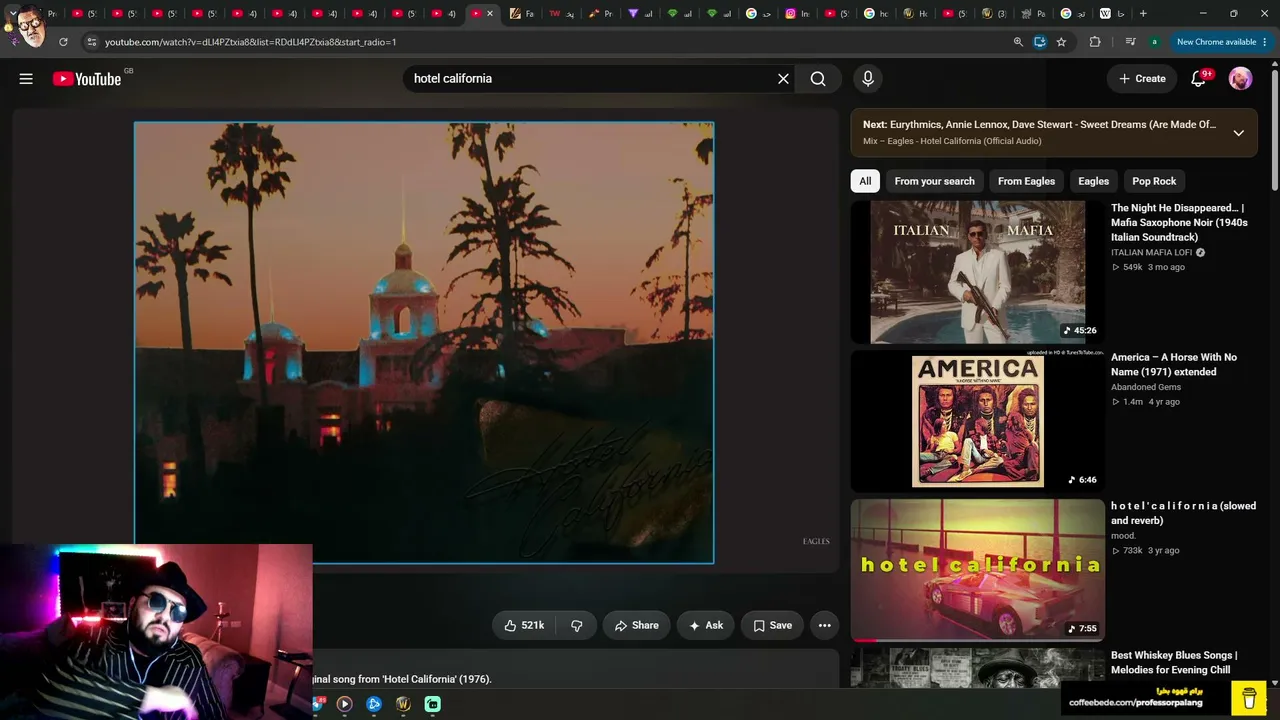Open Best Whiskey Blues Songs title
The image size is (1280, 720).
click(x=1174, y=663)
